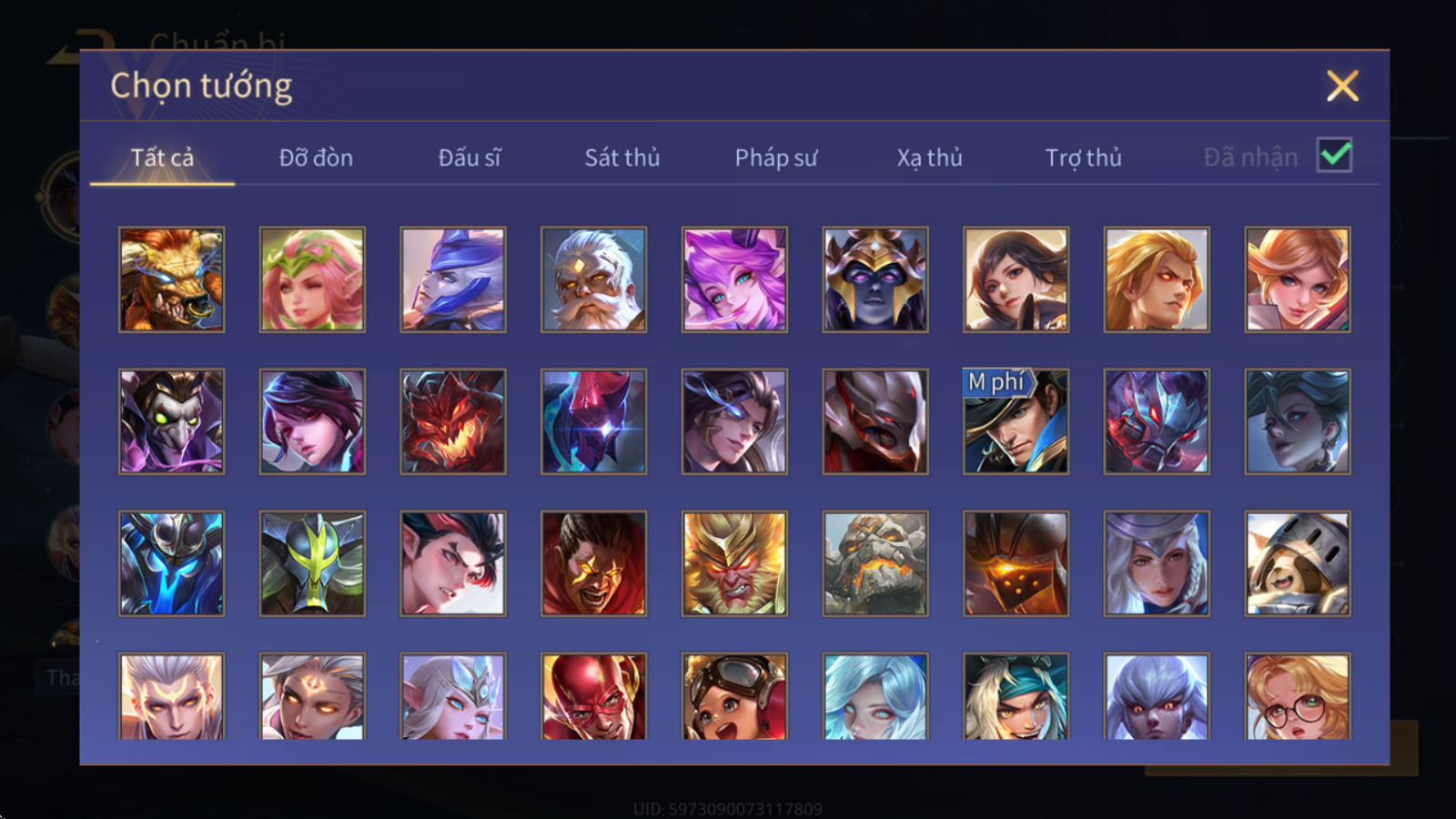
Task: Pick the sloth in knight helmet hero
Action: click(1298, 563)
